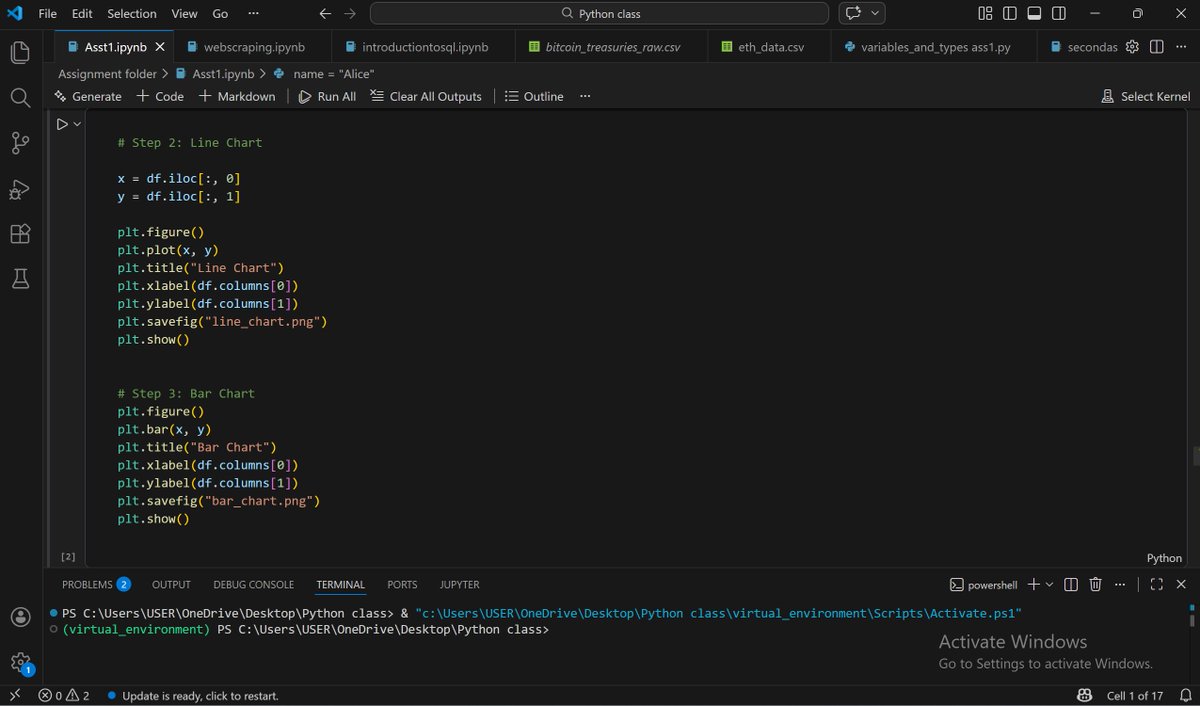Add a new terminal with plus icon
This screenshot has width=1200, height=706.
tap(1034, 584)
